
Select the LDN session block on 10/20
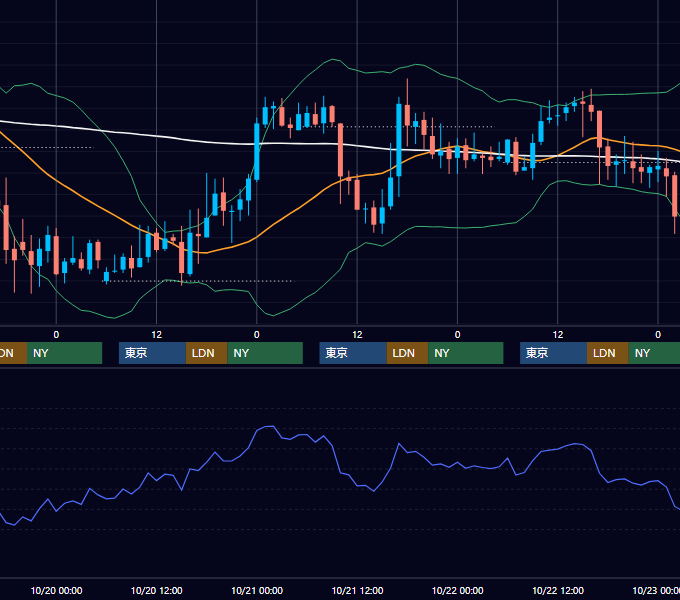(206, 353)
